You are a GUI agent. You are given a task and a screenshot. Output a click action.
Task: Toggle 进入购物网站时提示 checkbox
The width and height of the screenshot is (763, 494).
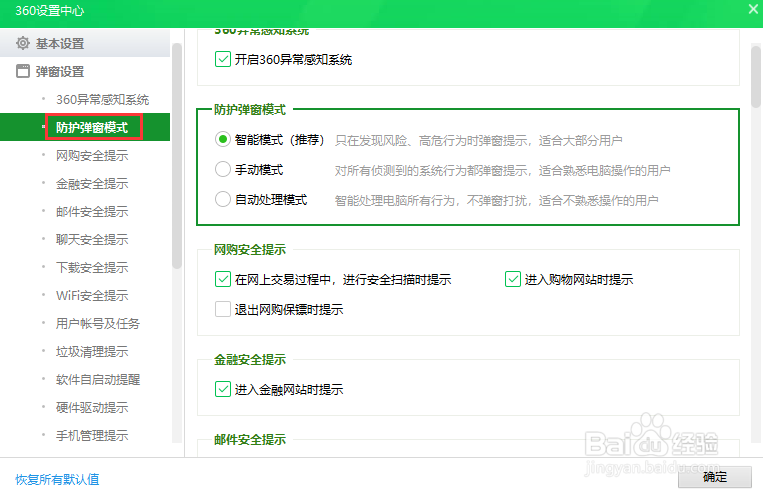click(512, 279)
